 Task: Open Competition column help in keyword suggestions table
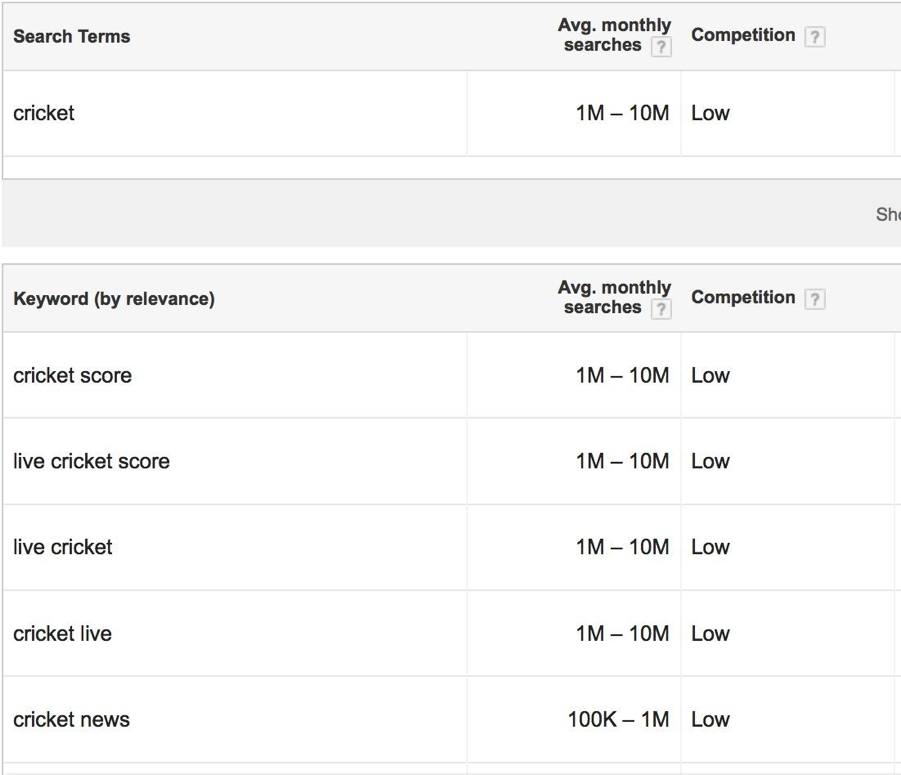coord(817,297)
